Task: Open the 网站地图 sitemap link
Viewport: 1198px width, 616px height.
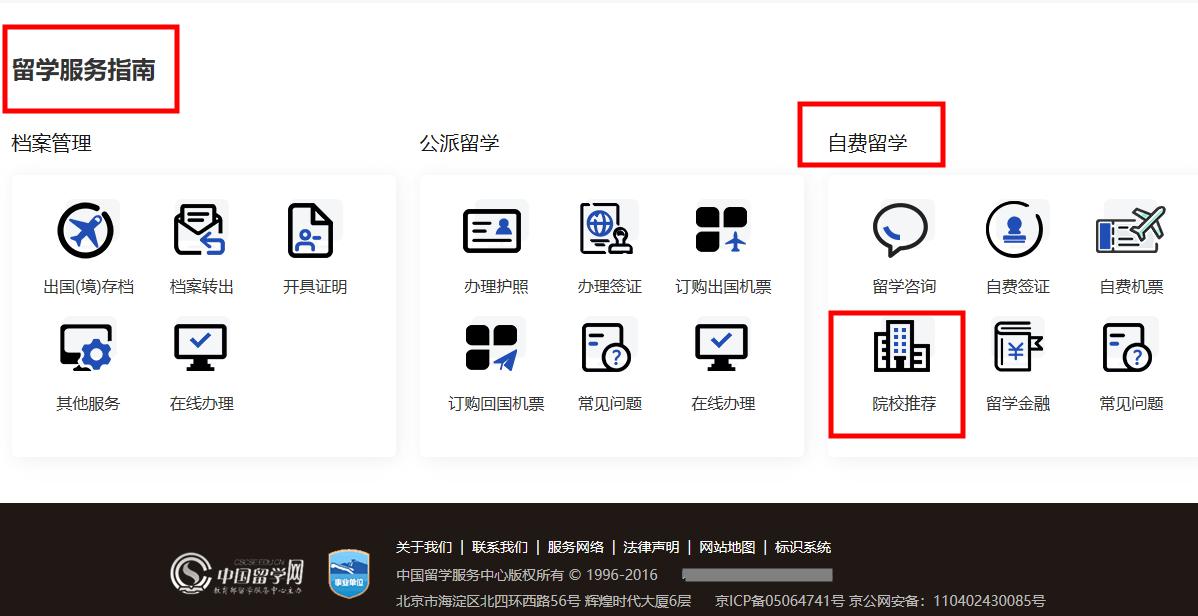Action: (x=727, y=547)
